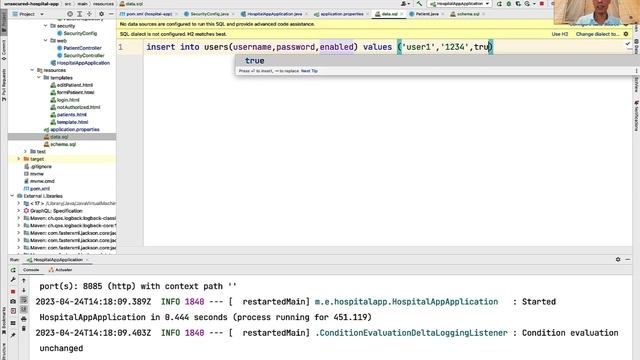
Task: Open Console tab in Run panel
Action: pos(31,270)
